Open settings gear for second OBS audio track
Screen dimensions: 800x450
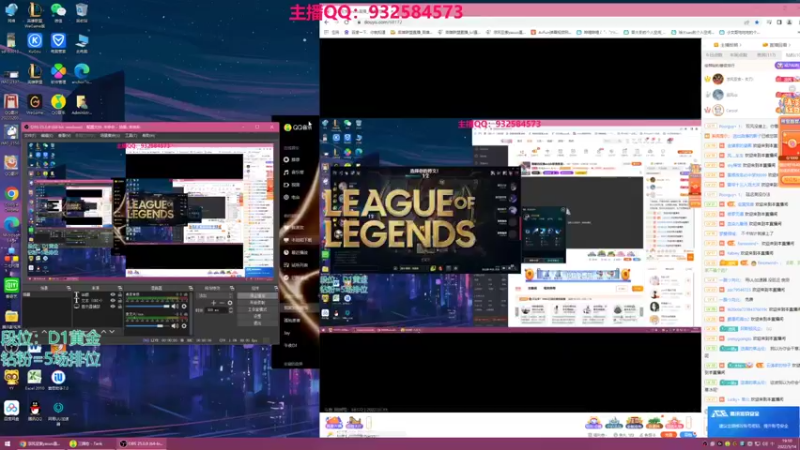tap(184, 326)
